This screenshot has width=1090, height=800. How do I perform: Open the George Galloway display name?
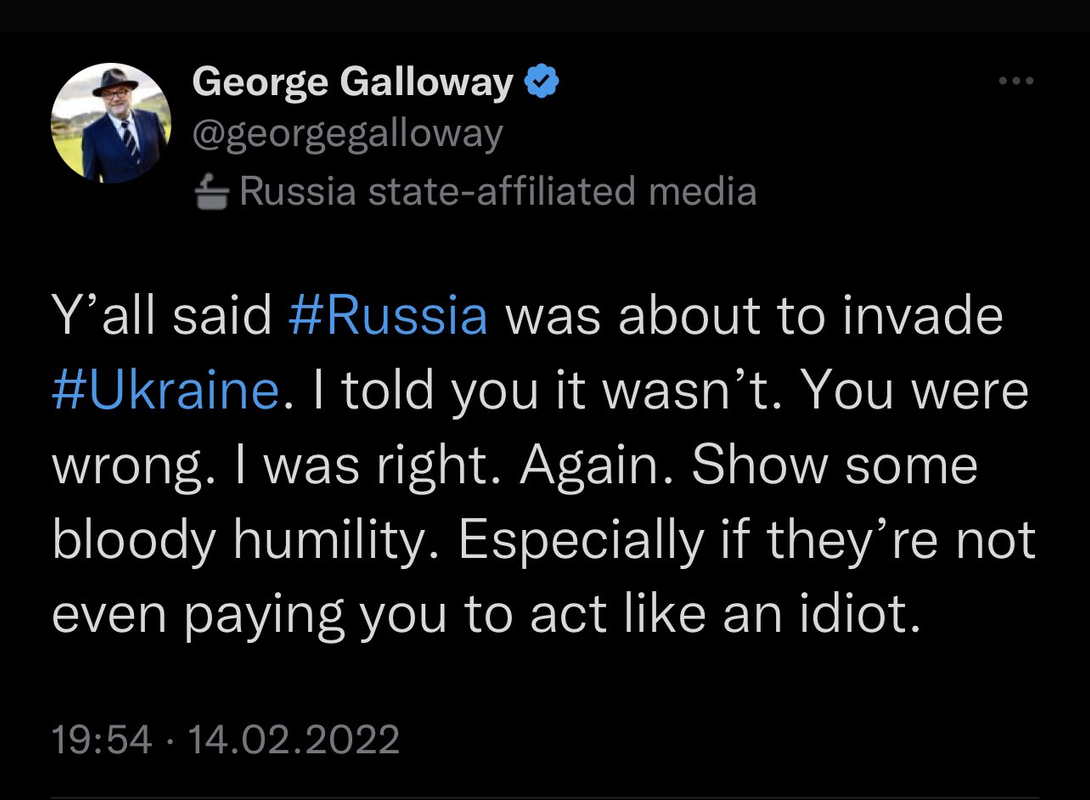click(x=352, y=82)
